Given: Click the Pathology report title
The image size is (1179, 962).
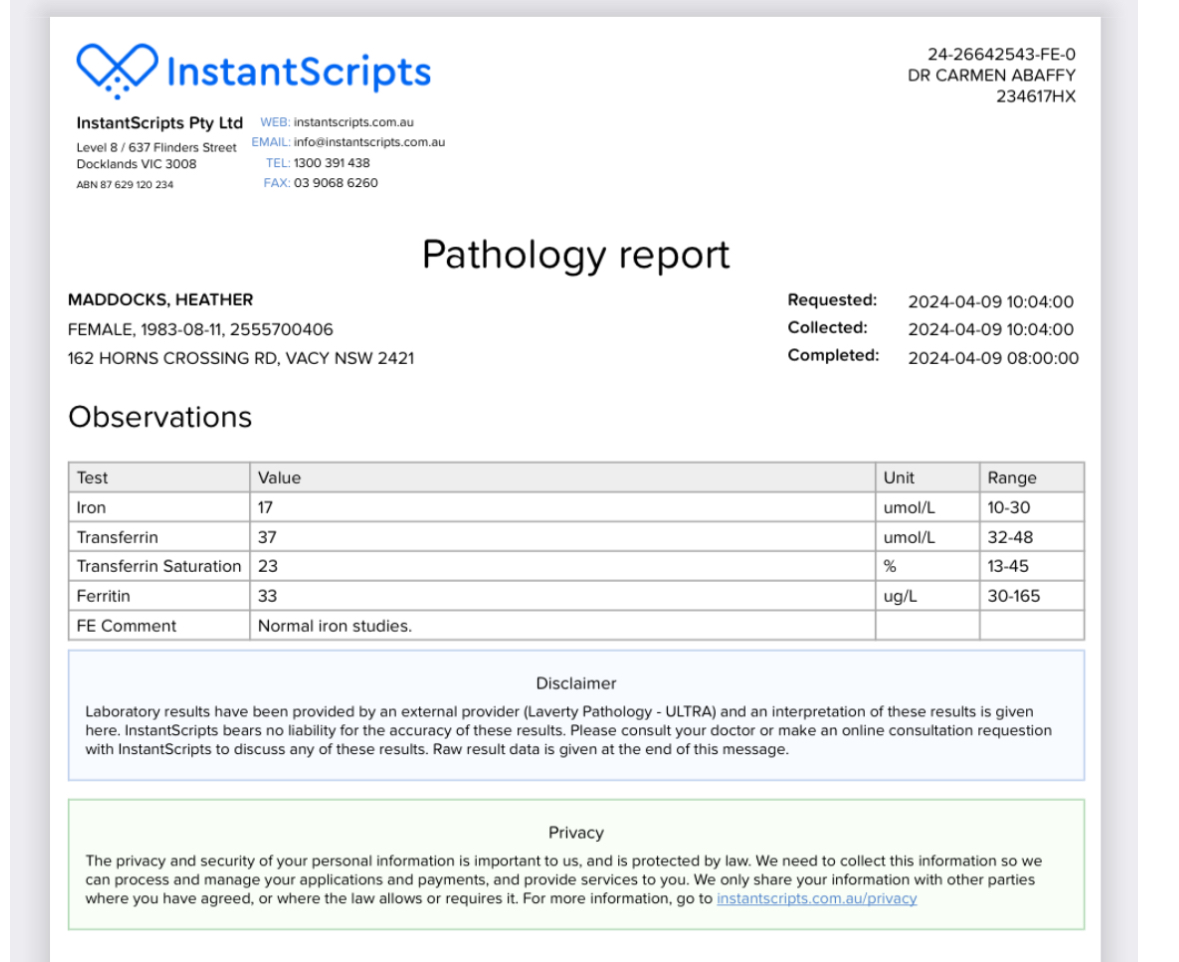Looking at the screenshot, I should pyautogui.click(x=575, y=255).
